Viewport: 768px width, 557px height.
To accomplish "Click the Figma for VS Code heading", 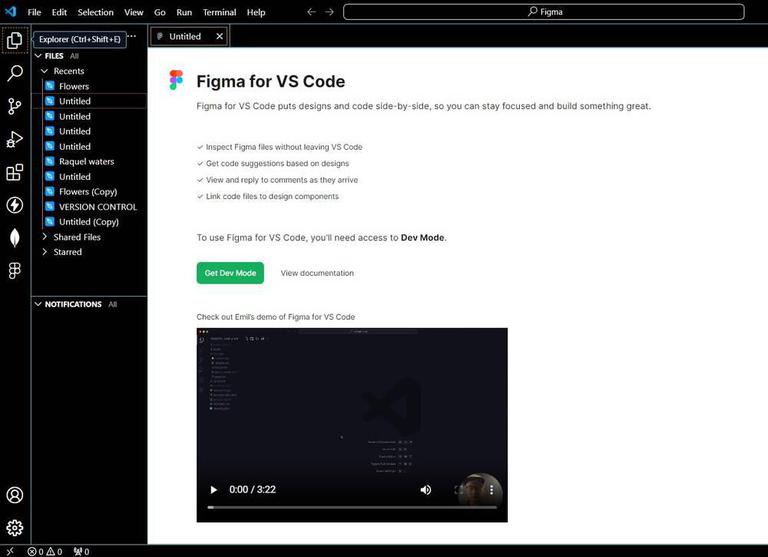I will pyautogui.click(x=270, y=81).
